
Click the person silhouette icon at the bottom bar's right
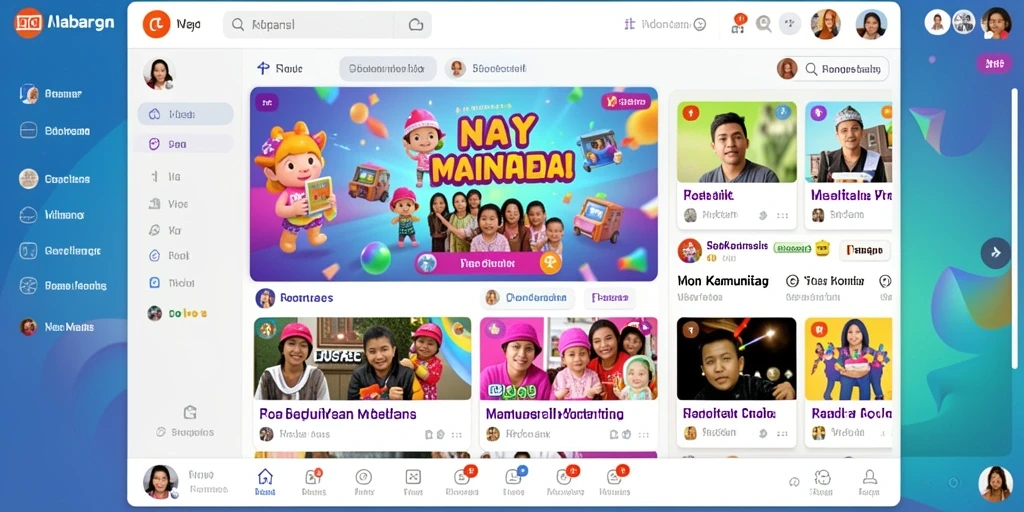click(869, 477)
